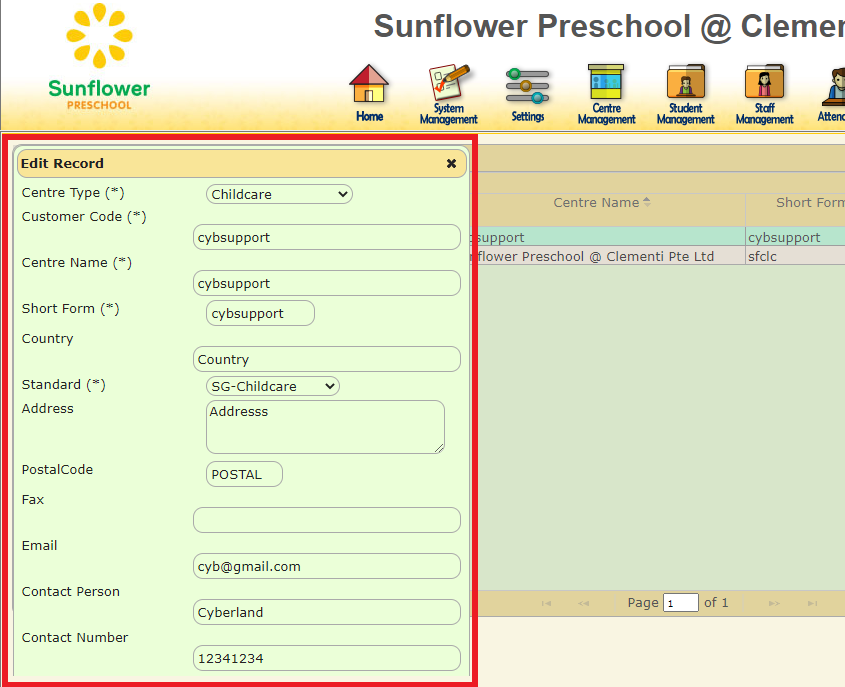This screenshot has width=845, height=687.
Task: Click the Country input field
Action: coord(327,359)
